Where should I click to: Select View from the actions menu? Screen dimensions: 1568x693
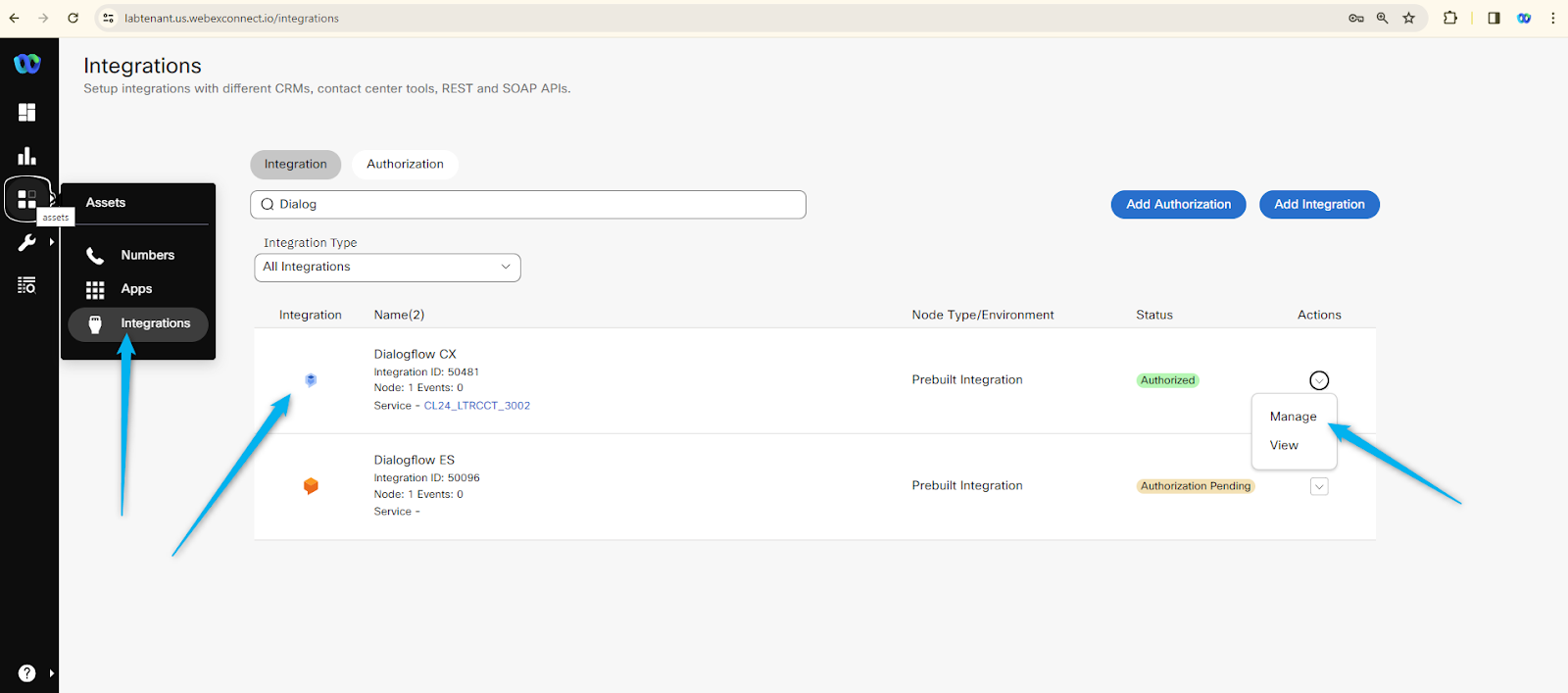[1284, 445]
